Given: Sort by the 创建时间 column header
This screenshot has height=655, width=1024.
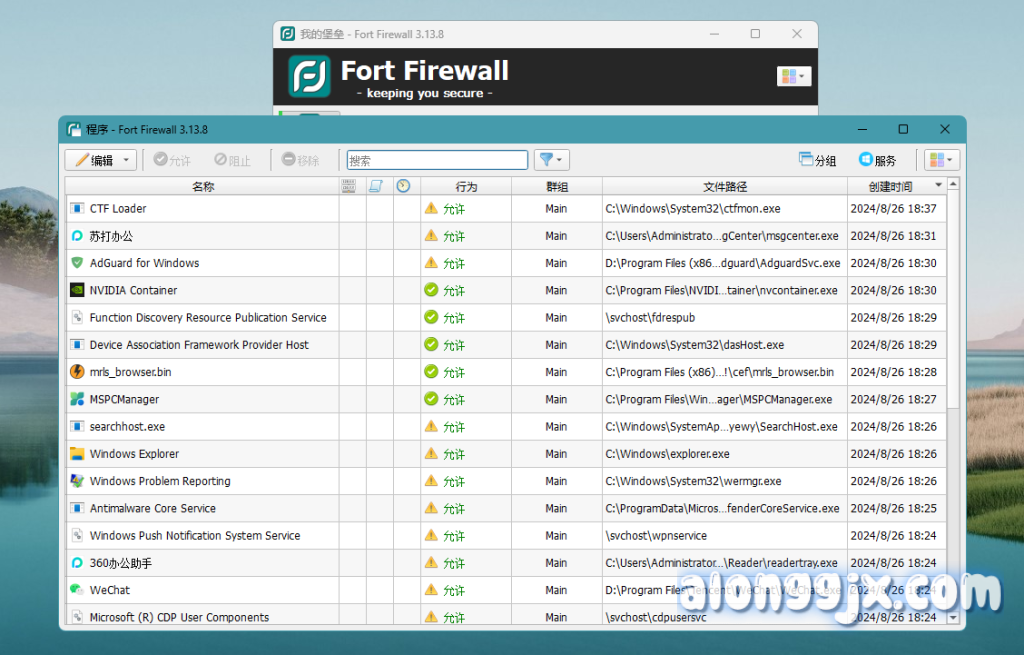Looking at the screenshot, I should point(890,186).
